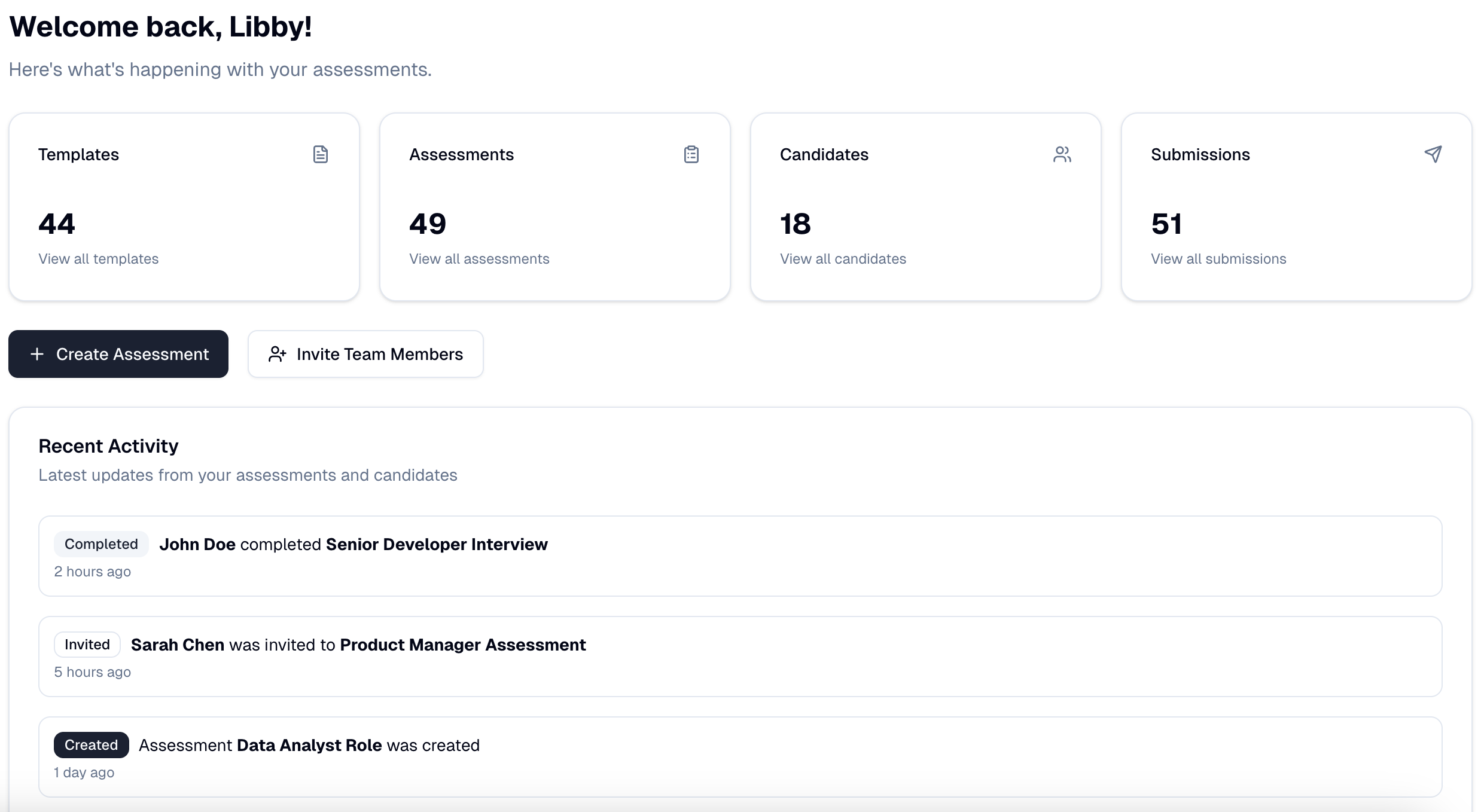Click the Templates document icon

(x=321, y=154)
